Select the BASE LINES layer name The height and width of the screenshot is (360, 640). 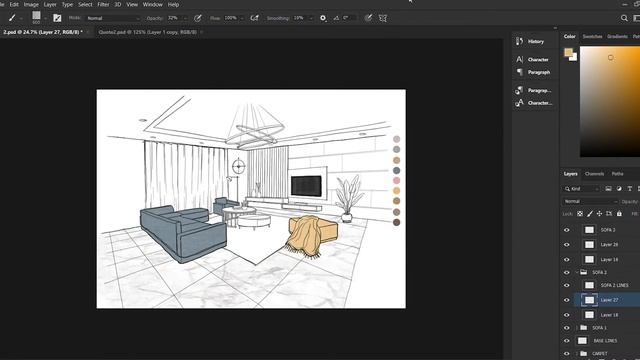pos(605,341)
